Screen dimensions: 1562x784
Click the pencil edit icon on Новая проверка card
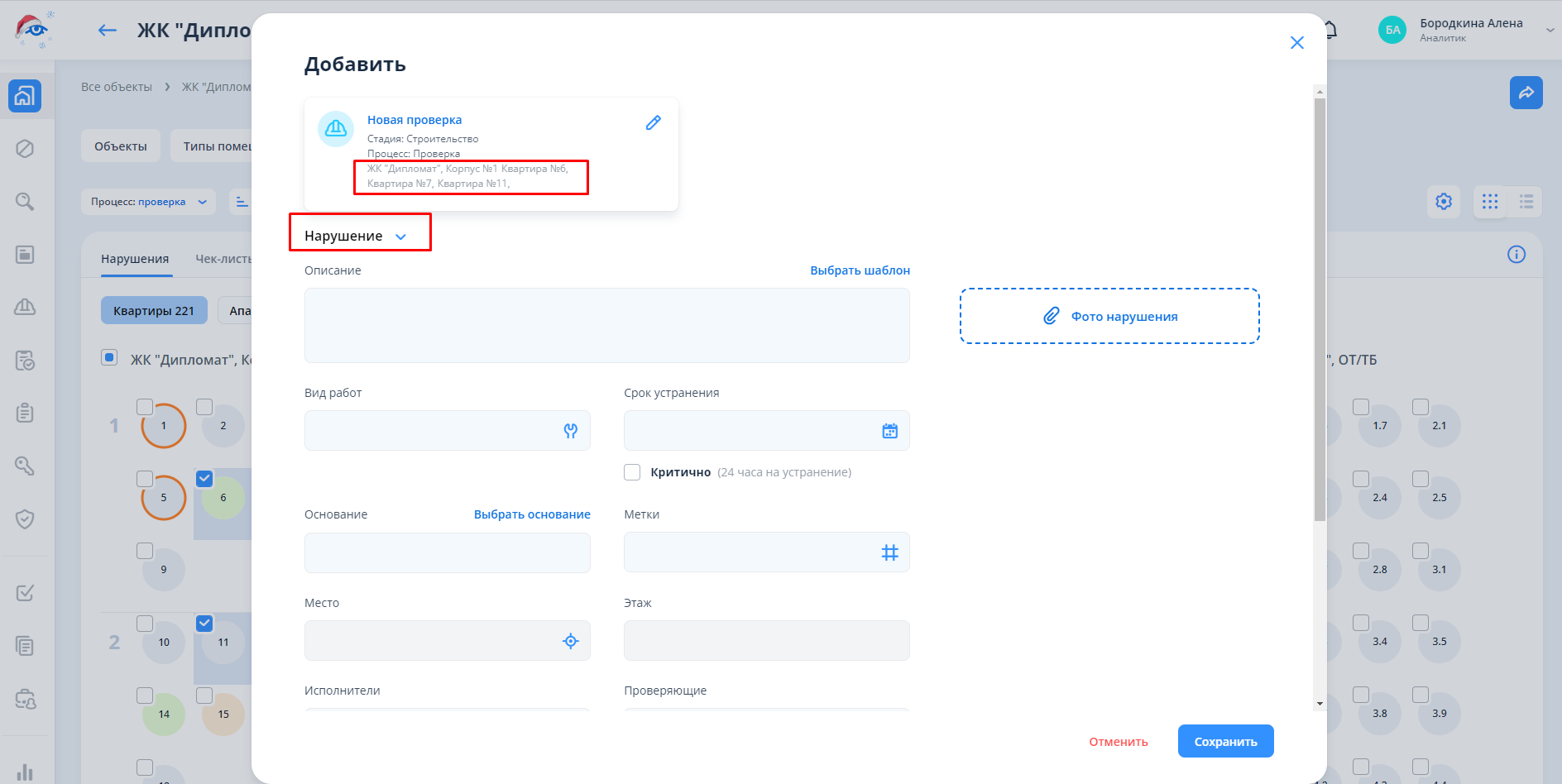tap(653, 123)
